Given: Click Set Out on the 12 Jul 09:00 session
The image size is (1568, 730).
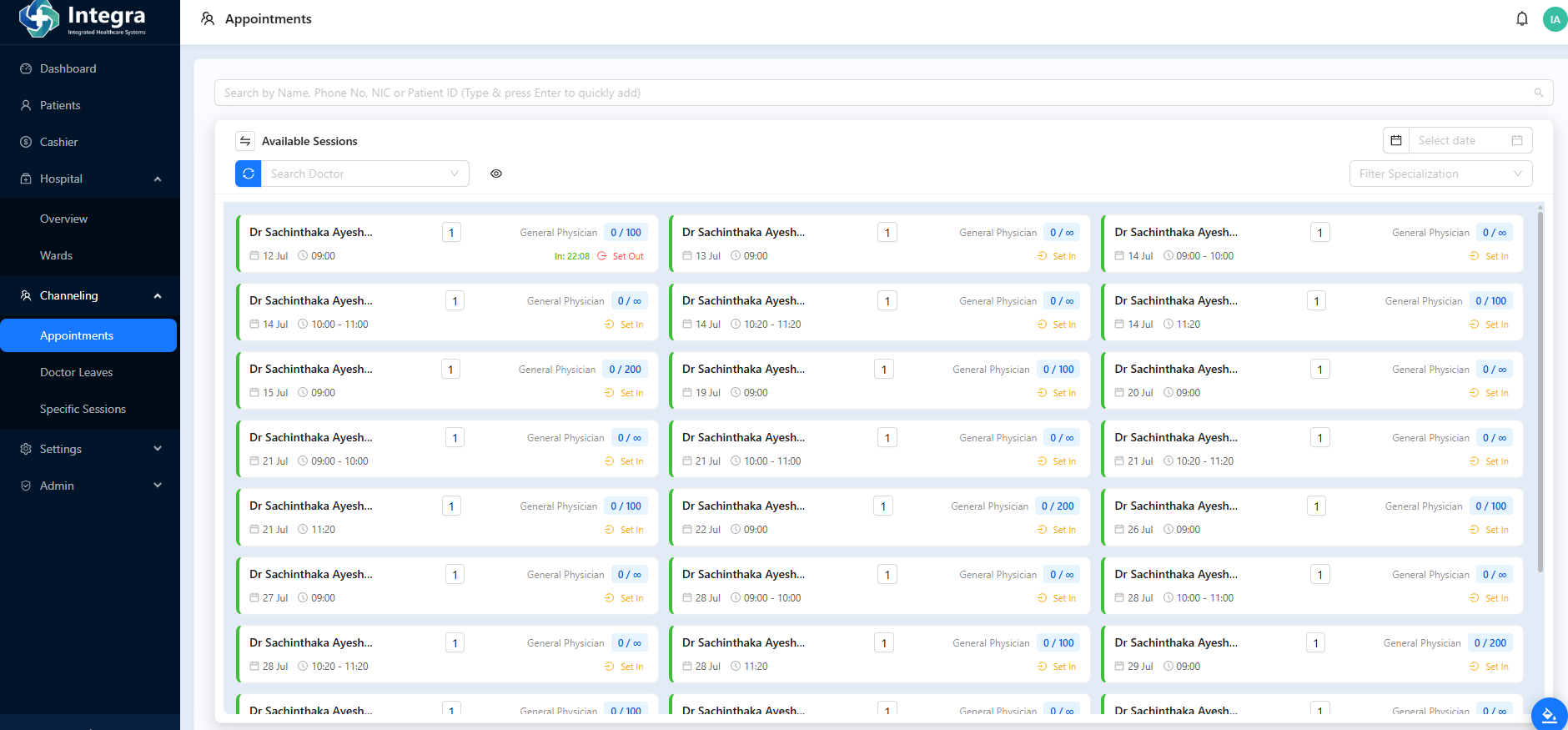Looking at the screenshot, I should 621,256.
